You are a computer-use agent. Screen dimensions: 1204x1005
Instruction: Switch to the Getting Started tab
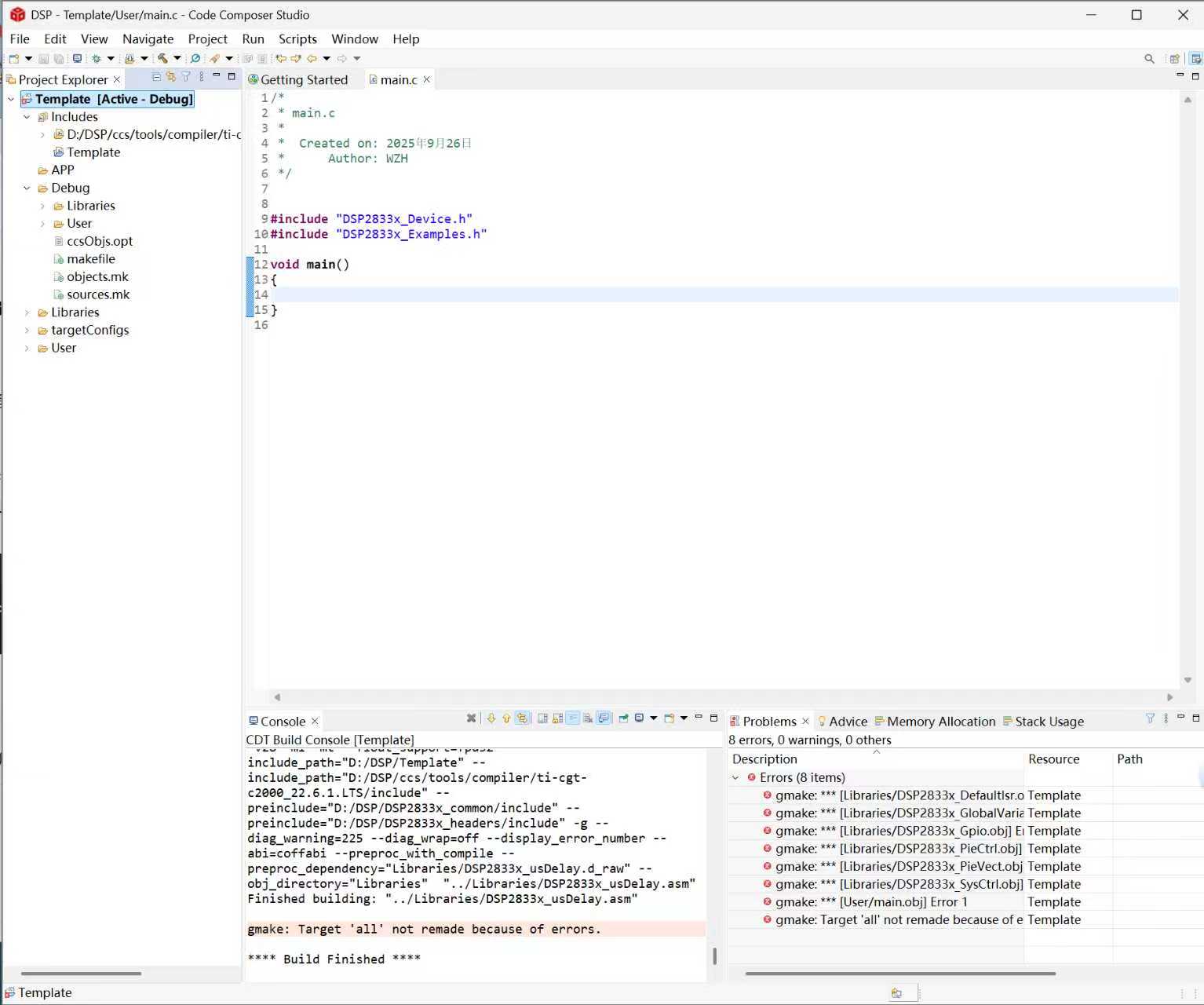298,79
